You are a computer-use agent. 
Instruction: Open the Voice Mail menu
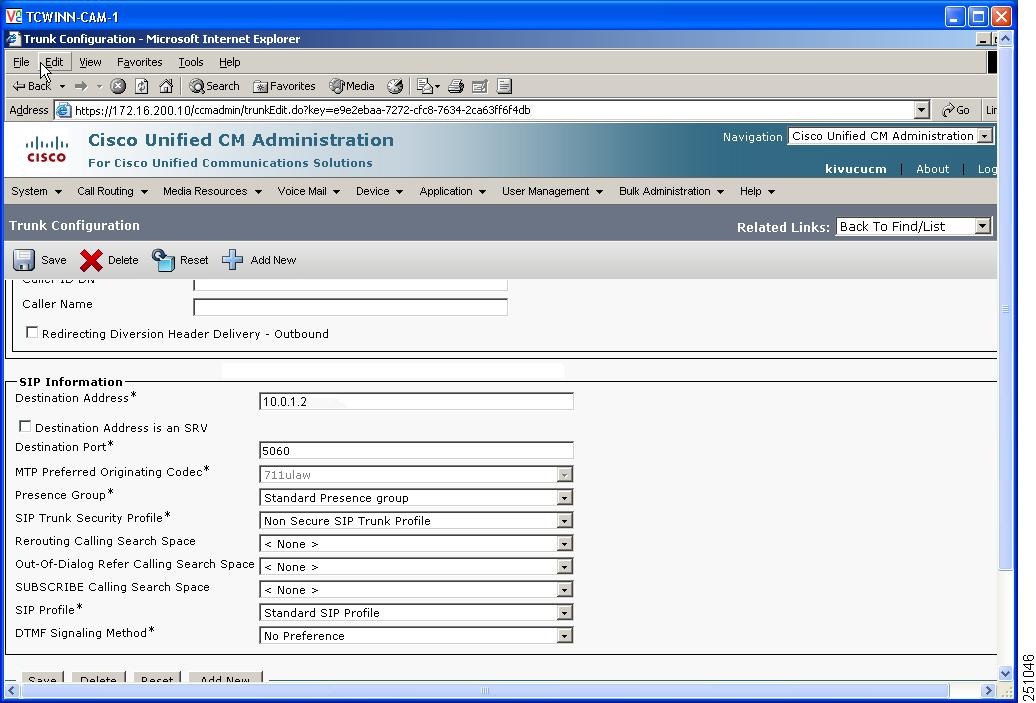pyautogui.click(x=309, y=191)
